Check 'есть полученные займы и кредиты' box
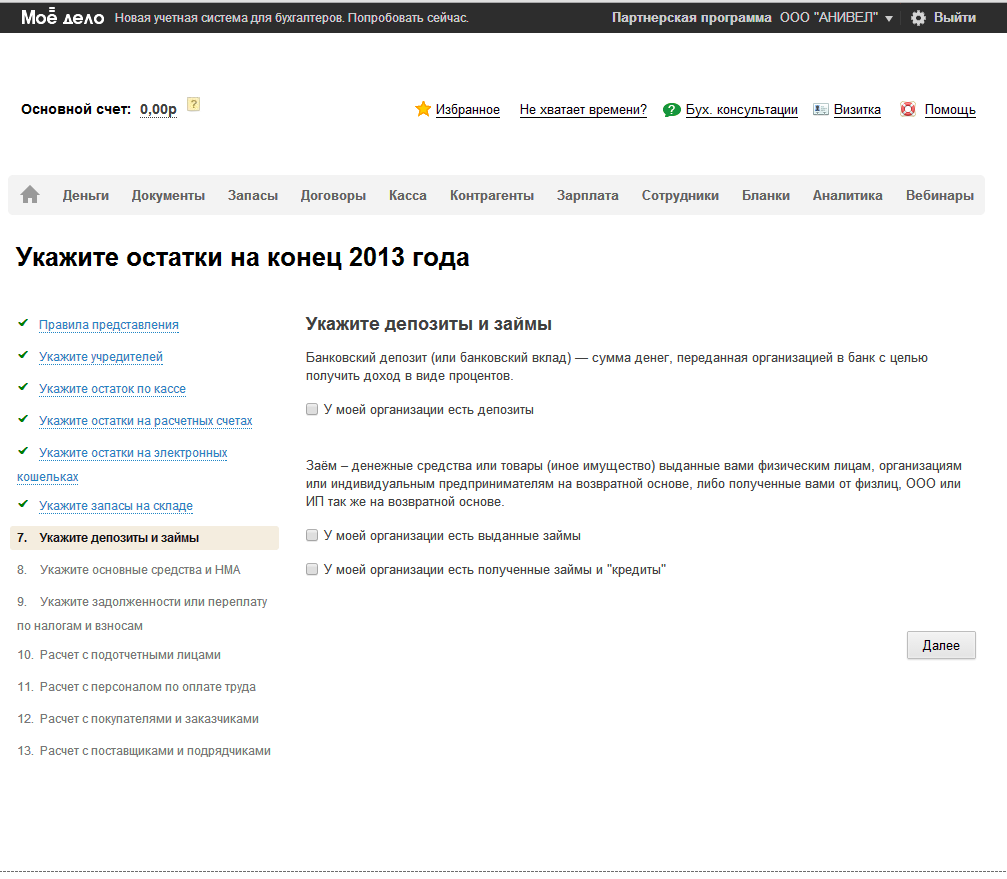The width and height of the screenshot is (1007, 879). point(312,569)
